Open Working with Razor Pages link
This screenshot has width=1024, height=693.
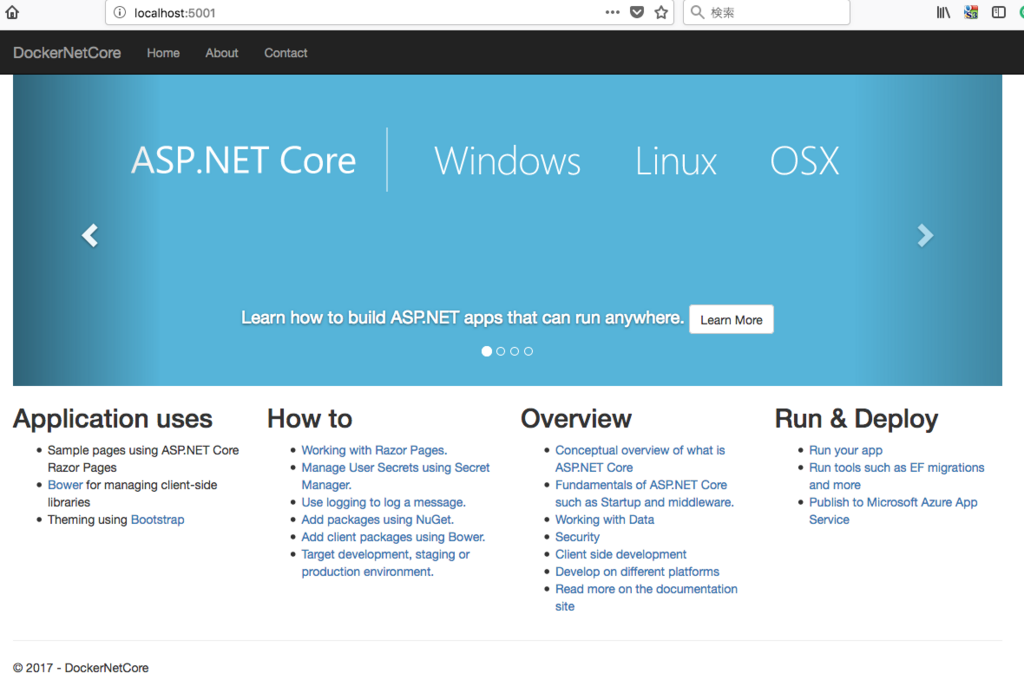tap(374, 451)
